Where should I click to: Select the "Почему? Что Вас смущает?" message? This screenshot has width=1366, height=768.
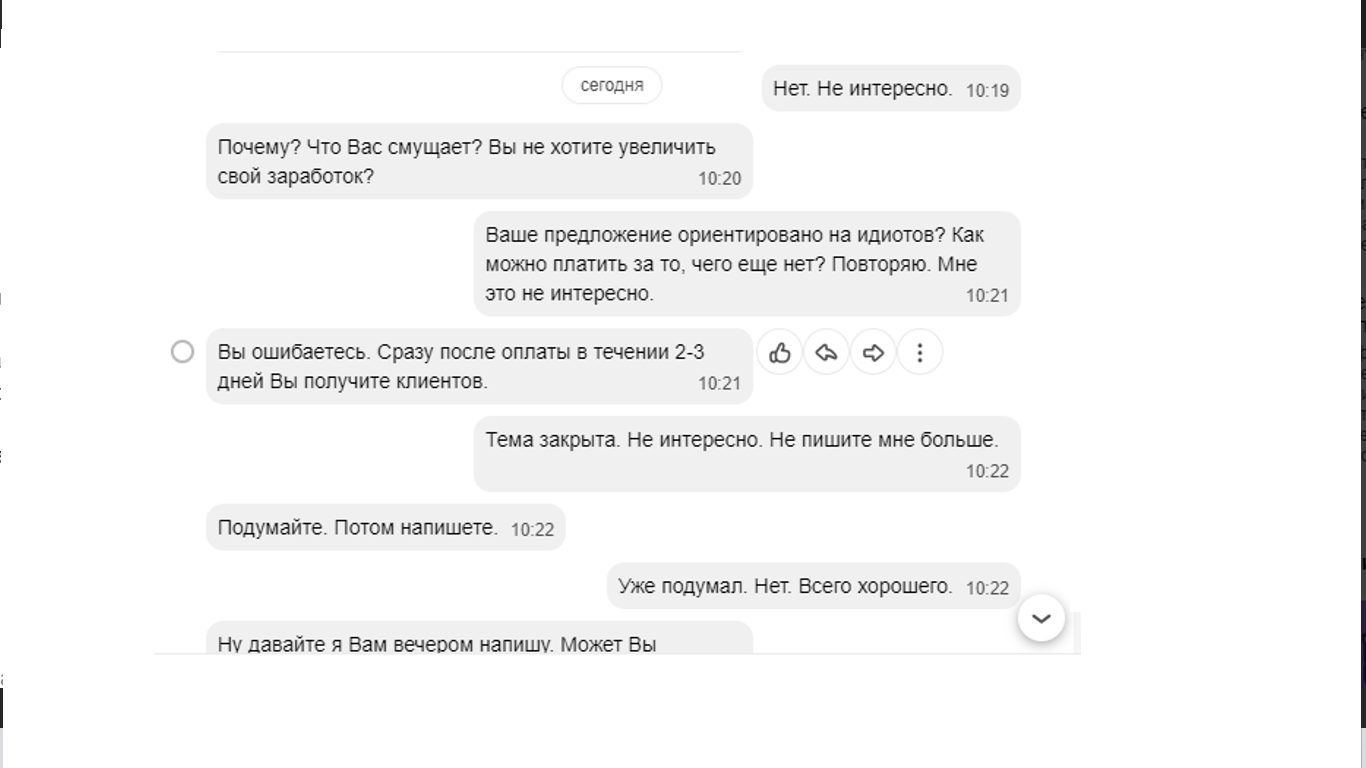466,161
